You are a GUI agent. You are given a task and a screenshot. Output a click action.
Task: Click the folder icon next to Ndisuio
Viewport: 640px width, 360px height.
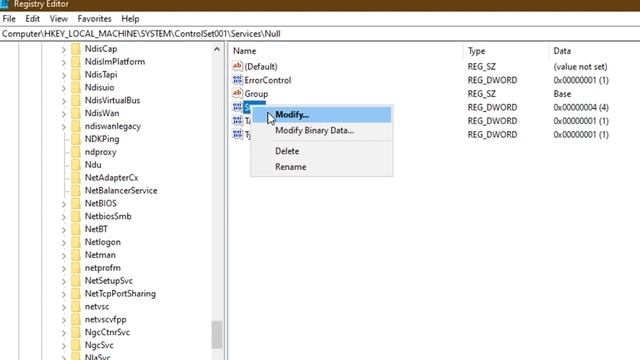tap(76, 88)
